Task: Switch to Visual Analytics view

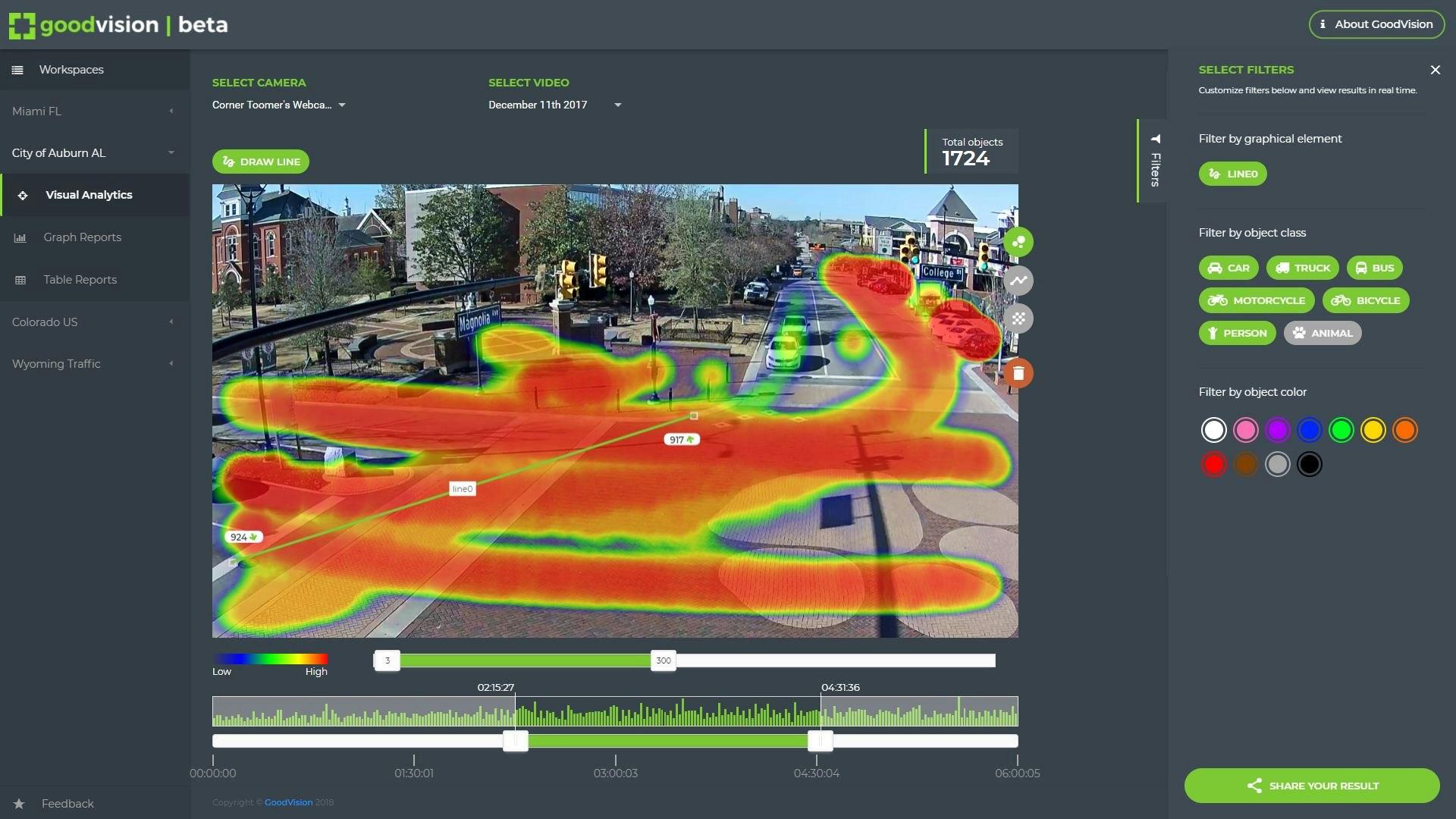Action: 89,194
